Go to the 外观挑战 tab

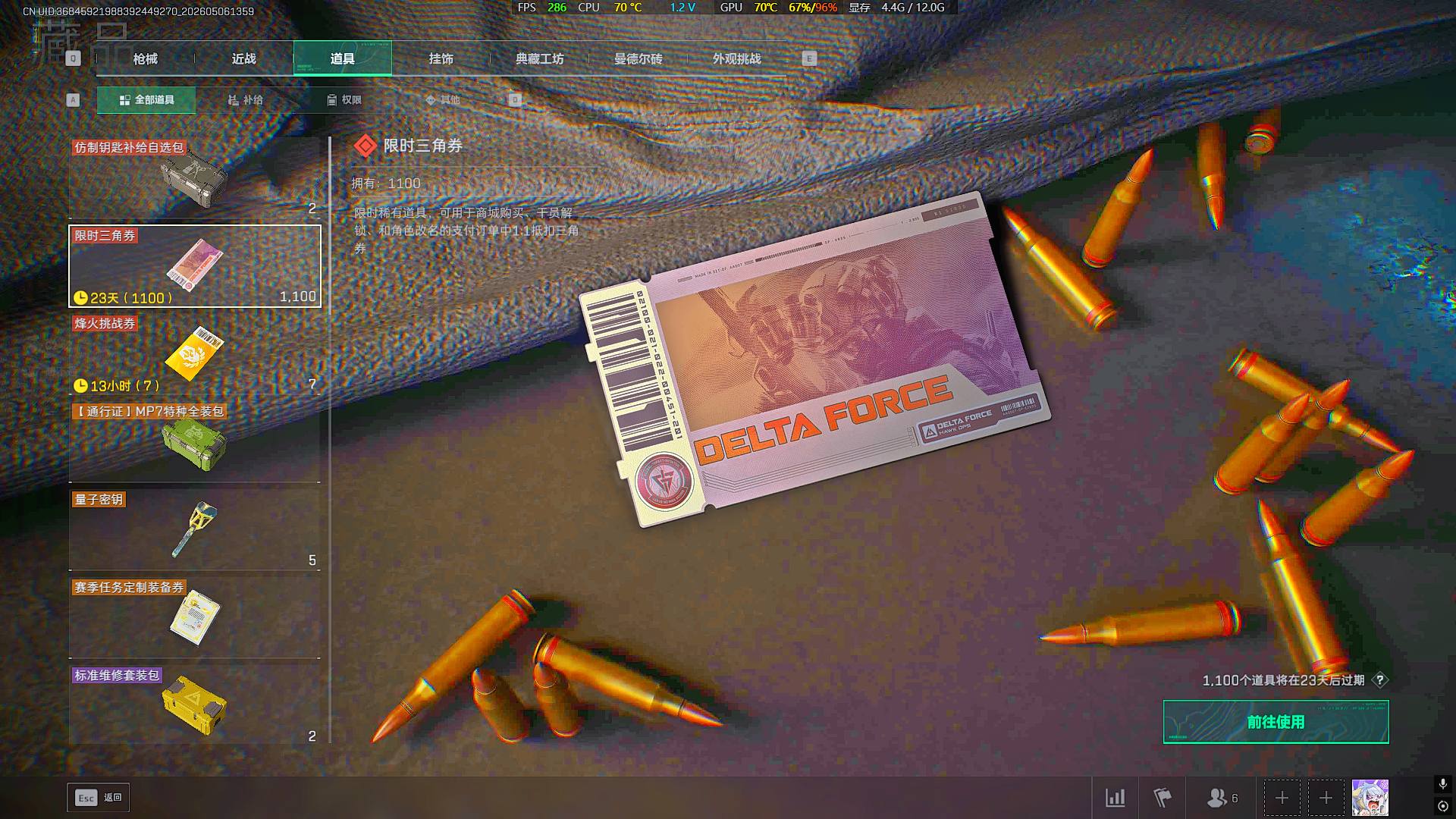[737, 58]
